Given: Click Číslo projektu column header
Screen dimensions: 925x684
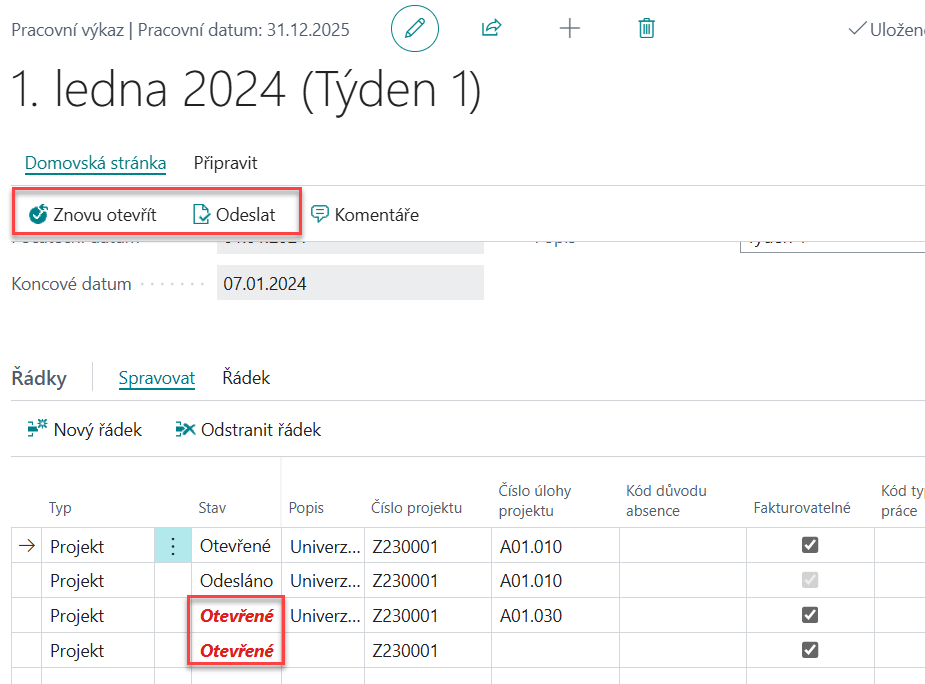Looking at the screenshot, I should tap(416, 508).
